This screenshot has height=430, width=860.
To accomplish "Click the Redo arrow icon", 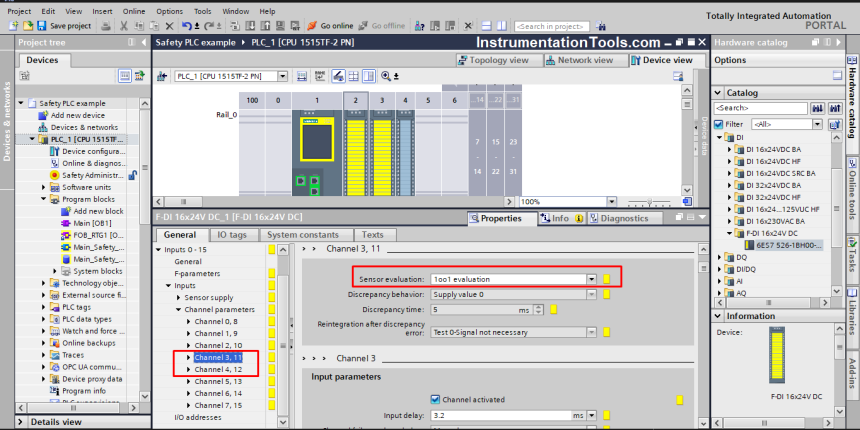I will (x=209, y=25).
